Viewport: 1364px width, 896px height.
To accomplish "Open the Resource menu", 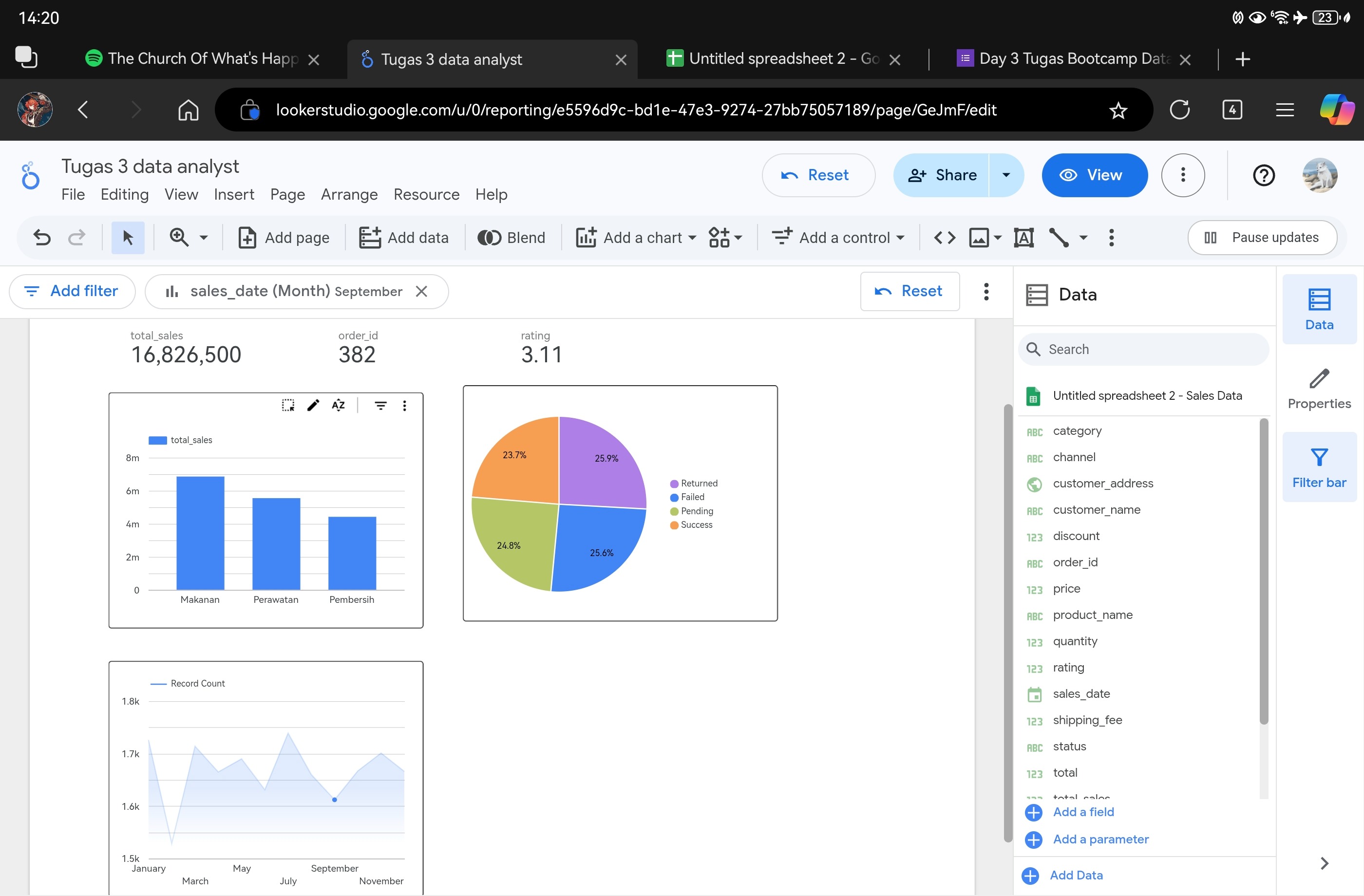I will click(426, 195).
